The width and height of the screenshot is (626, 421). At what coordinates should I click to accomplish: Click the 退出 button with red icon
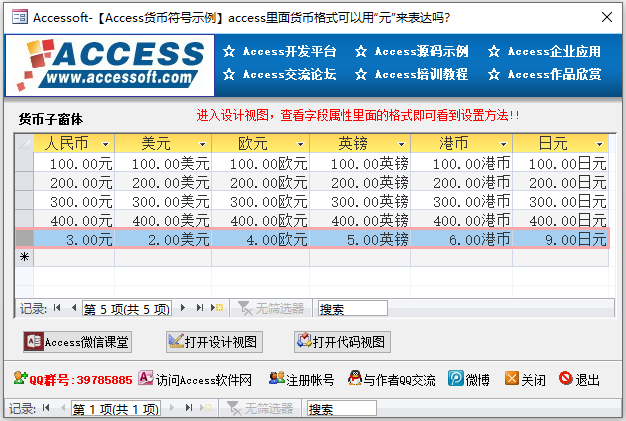coord(579,379)
